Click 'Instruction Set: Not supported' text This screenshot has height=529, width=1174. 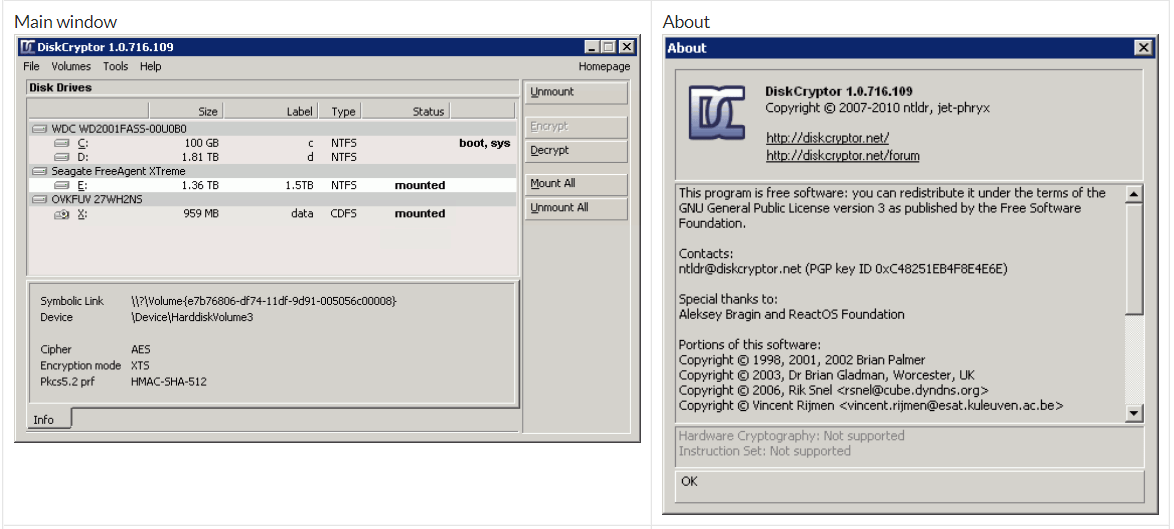(764, 451)
